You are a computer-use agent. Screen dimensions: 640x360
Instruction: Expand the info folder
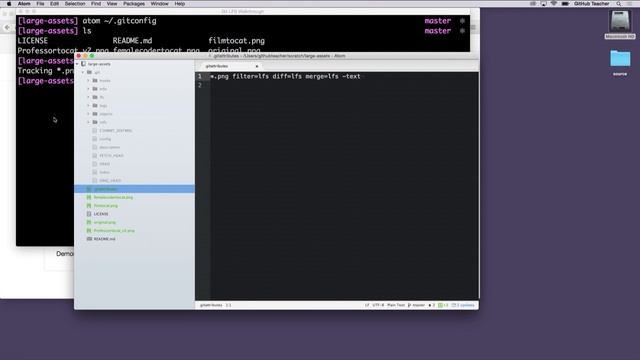[89, 89]
